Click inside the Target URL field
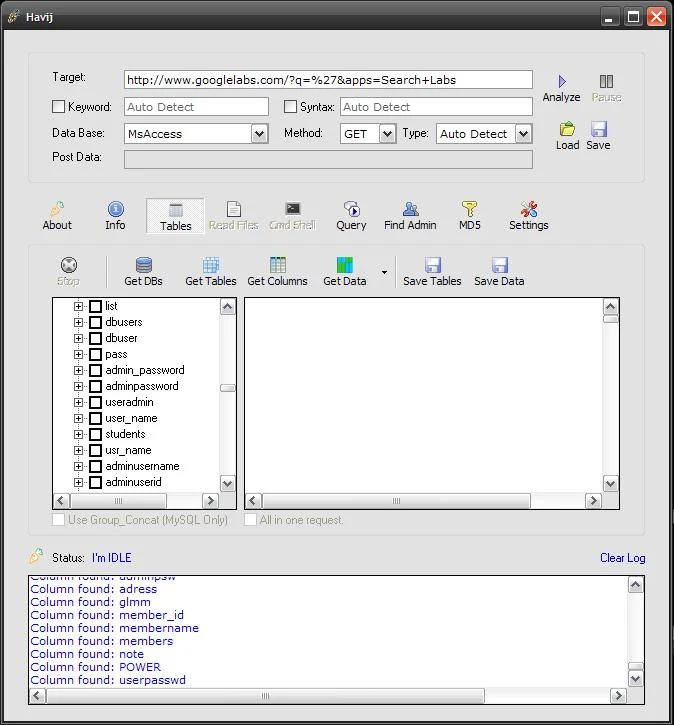 click(328, 79)
